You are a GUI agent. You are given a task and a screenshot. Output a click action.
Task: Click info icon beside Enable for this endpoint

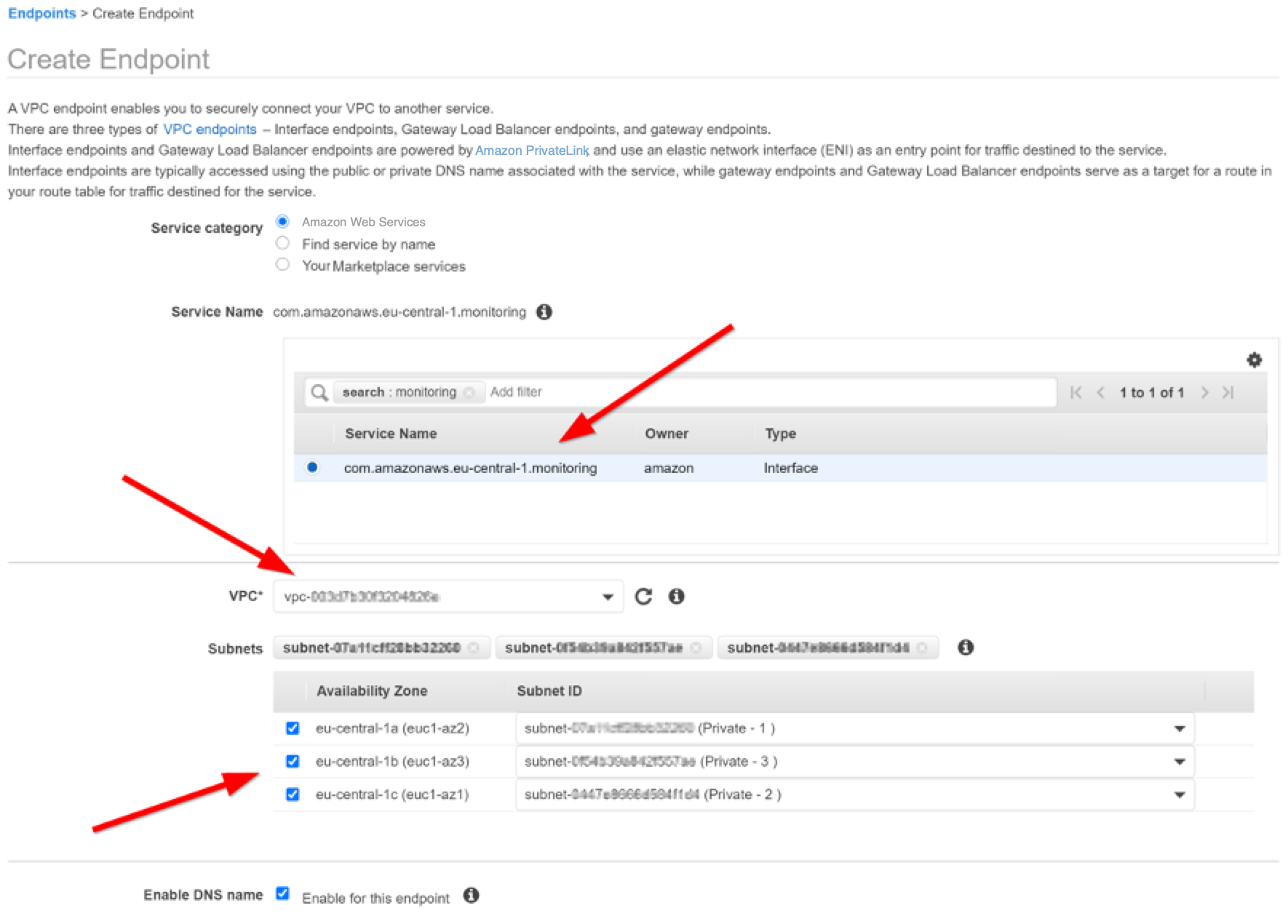coord(471,896)
